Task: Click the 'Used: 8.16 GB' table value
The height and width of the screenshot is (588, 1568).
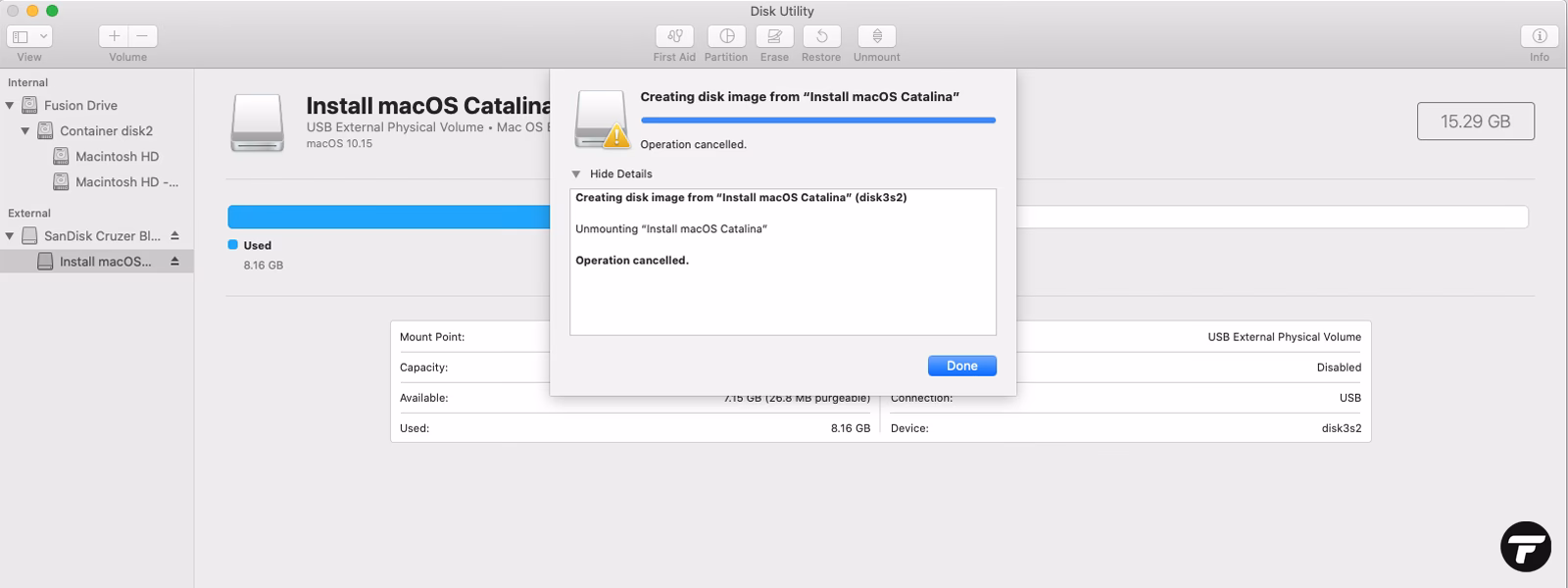Action: tap(850, 428)
